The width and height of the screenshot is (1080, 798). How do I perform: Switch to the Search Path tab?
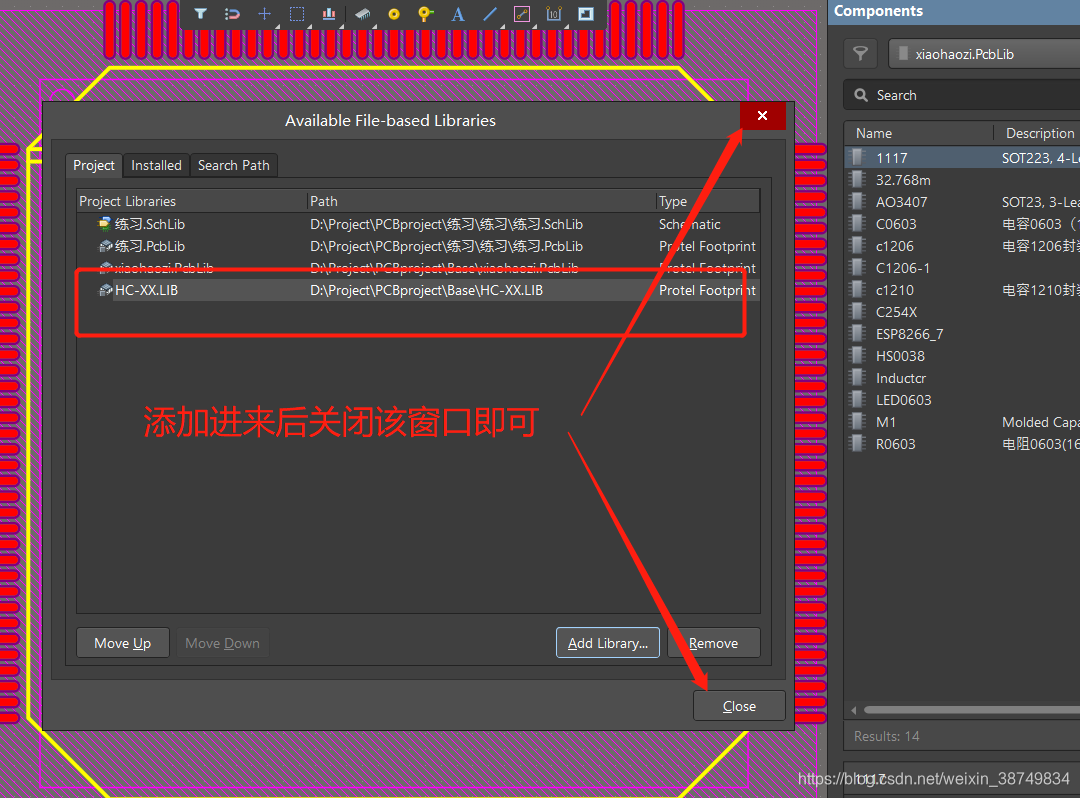pos(233,165)
